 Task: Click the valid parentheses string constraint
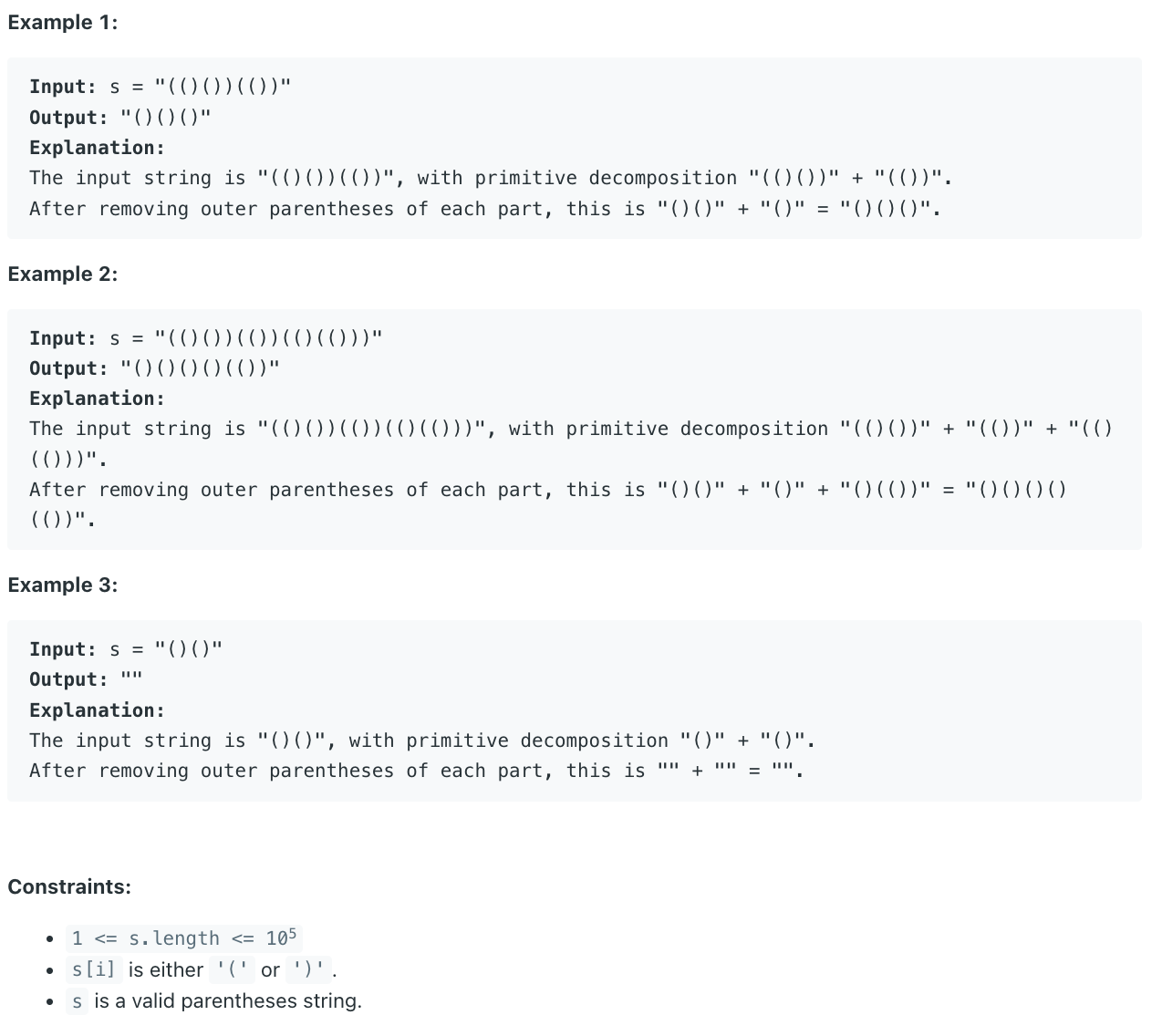tap(214, 1000)
